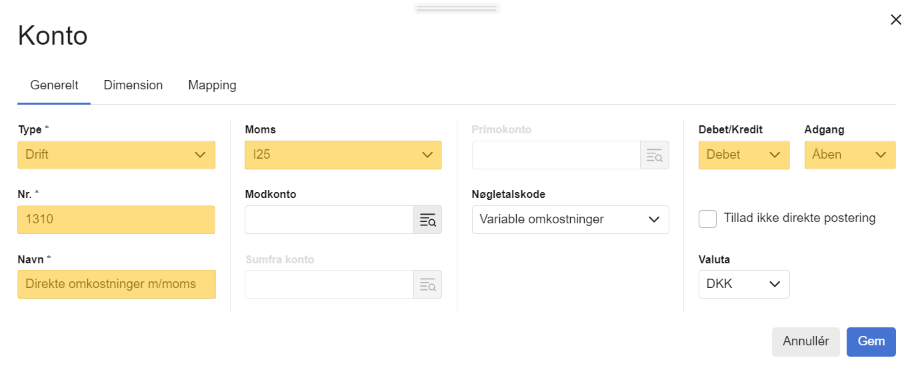The height and width of the screenshot is (372, 912).
Task: Click the Navn field with Direkte omkostninger
Action: tap(116, 284)
